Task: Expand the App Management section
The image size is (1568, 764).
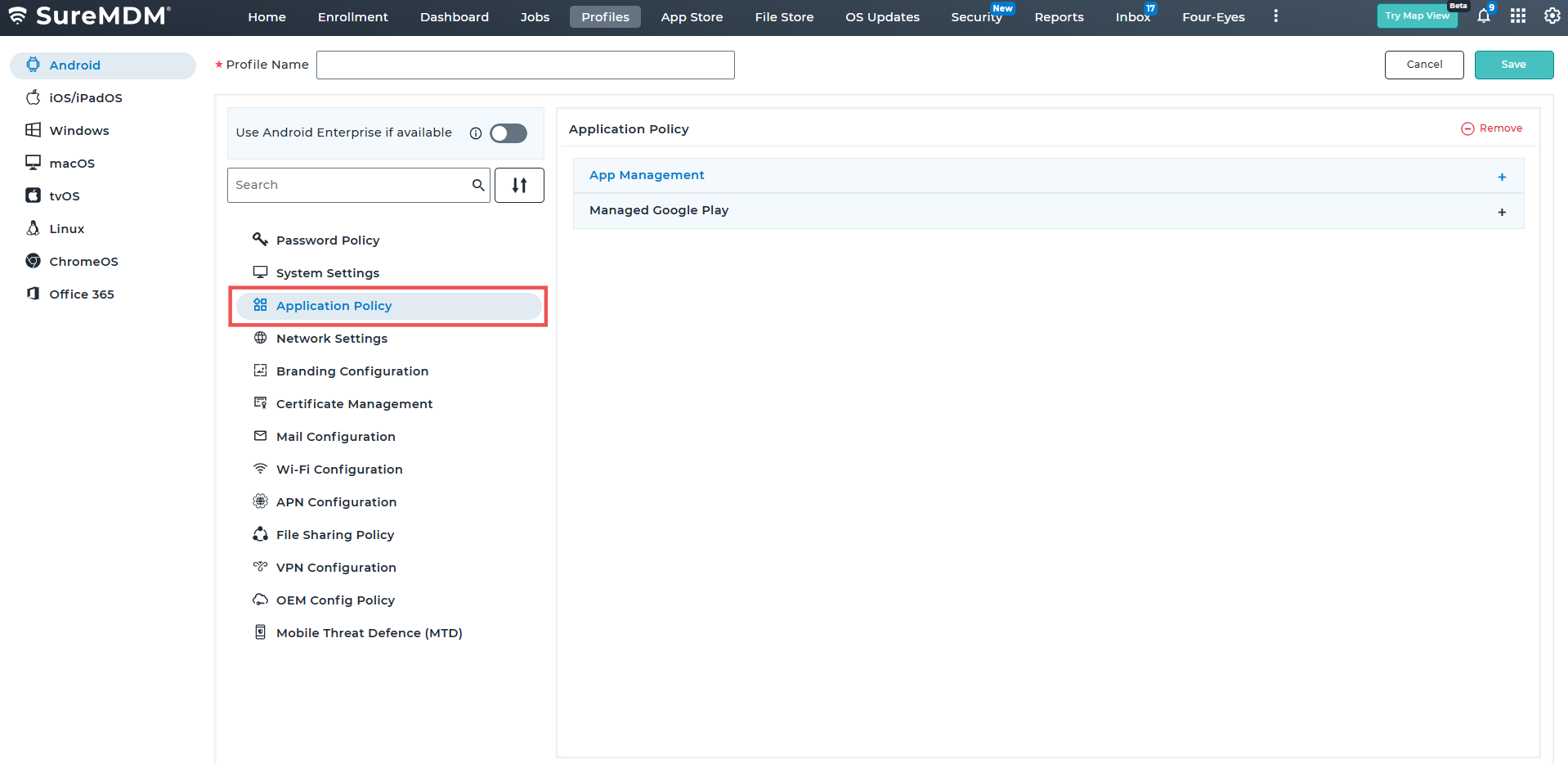Action: pos(1501,177)
